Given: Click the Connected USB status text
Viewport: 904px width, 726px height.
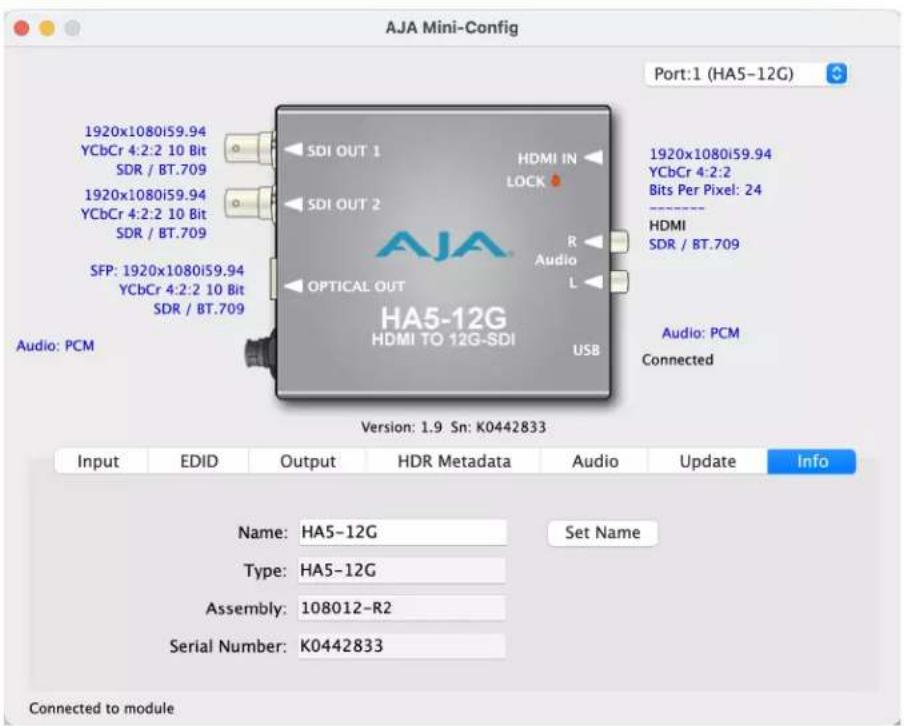Looking at the screenshot, I should tap(677, 360).
